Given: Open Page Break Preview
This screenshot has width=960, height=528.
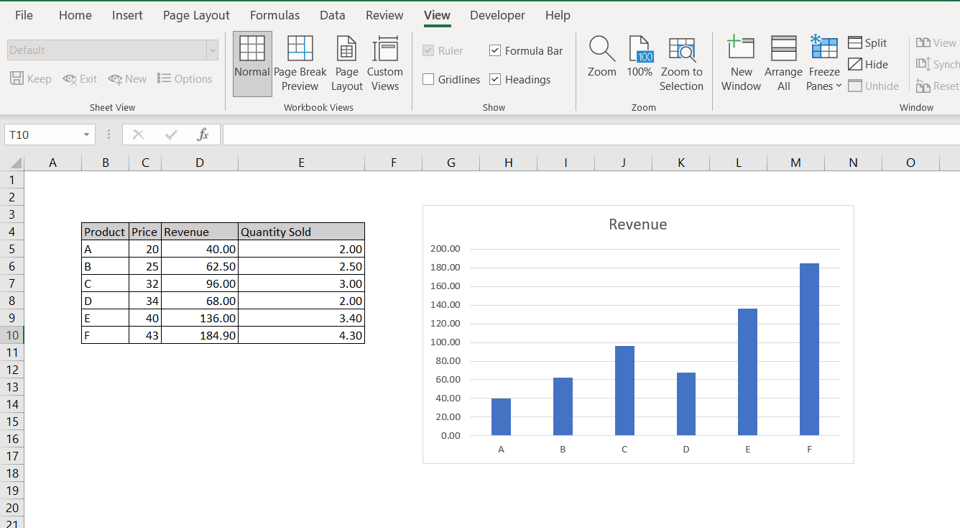Looking at the screenshot, I should tap(300, 64).
